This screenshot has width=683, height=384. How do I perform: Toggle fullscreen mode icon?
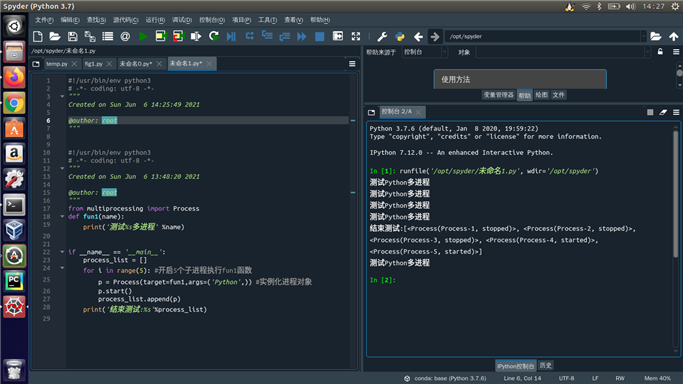click(356, 37)
